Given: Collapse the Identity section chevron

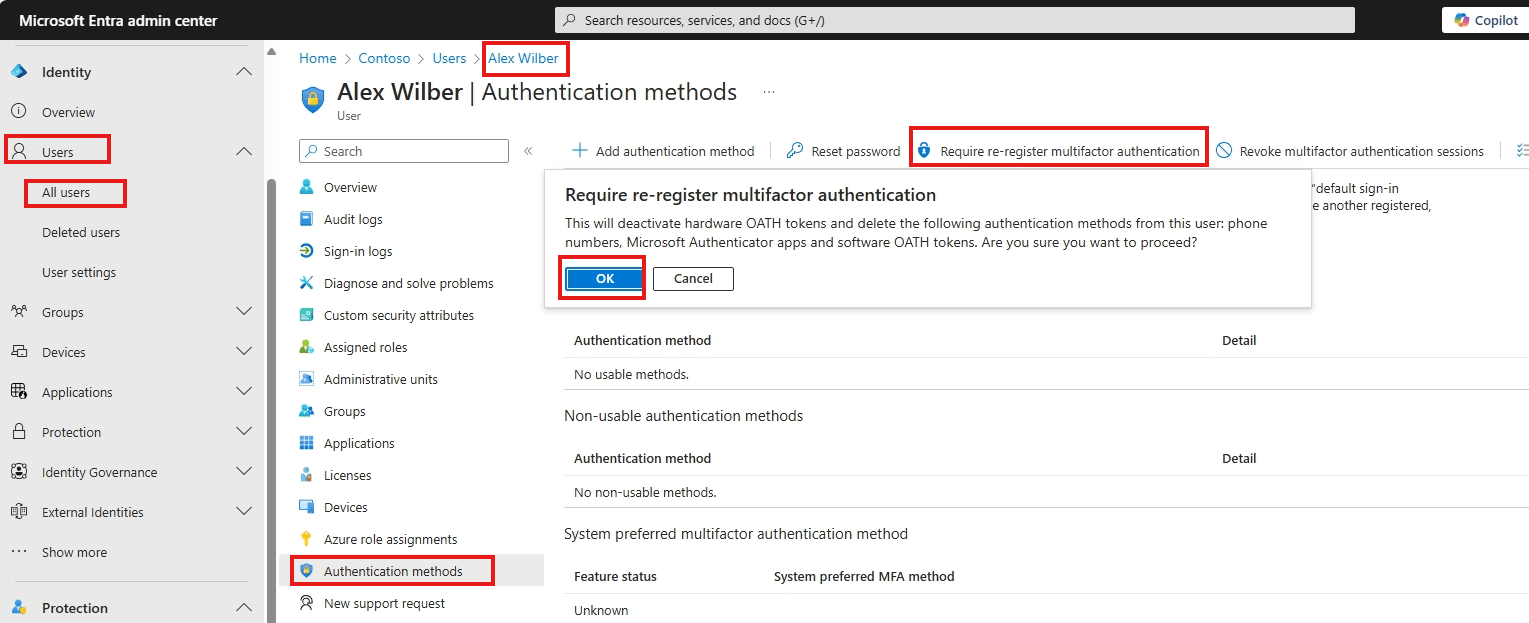Looking at the screenshot, I should [x=243, y=72].
